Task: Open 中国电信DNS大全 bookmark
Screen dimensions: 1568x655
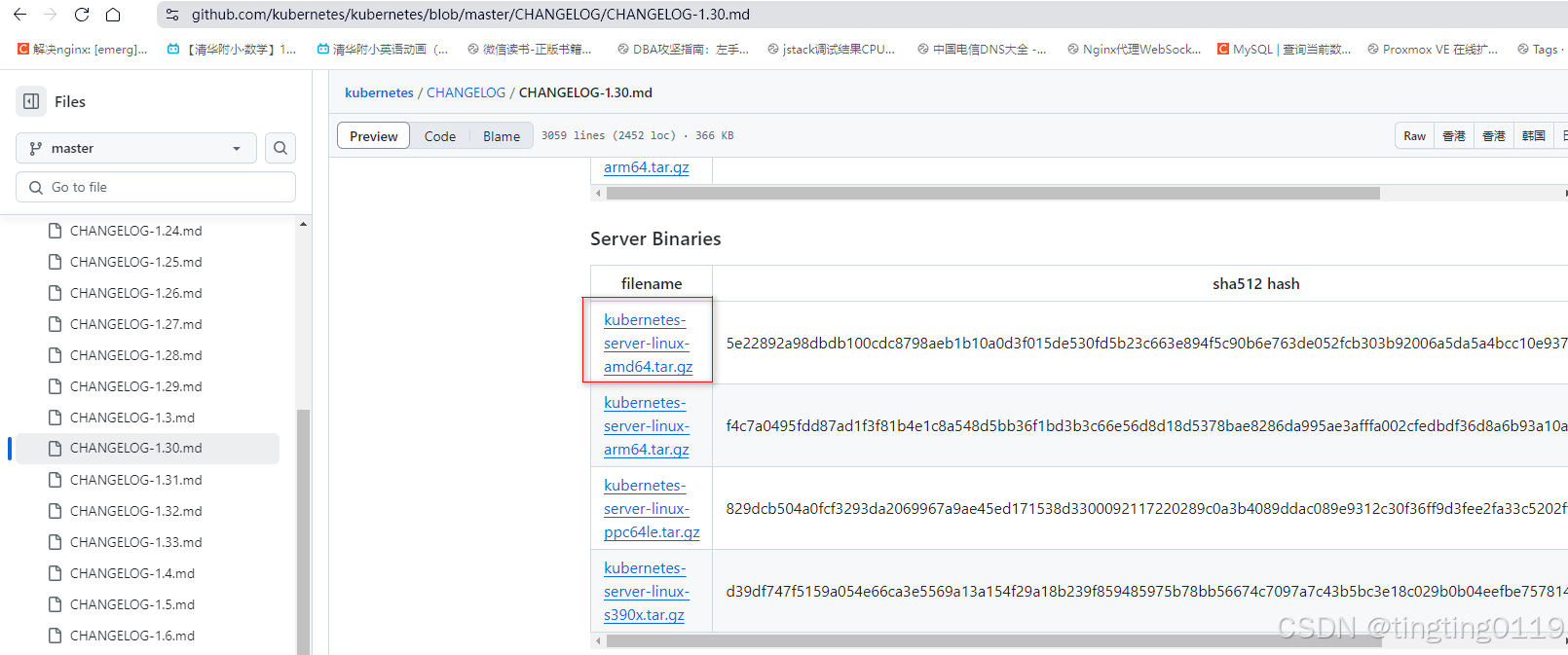Action: [982, 49]
